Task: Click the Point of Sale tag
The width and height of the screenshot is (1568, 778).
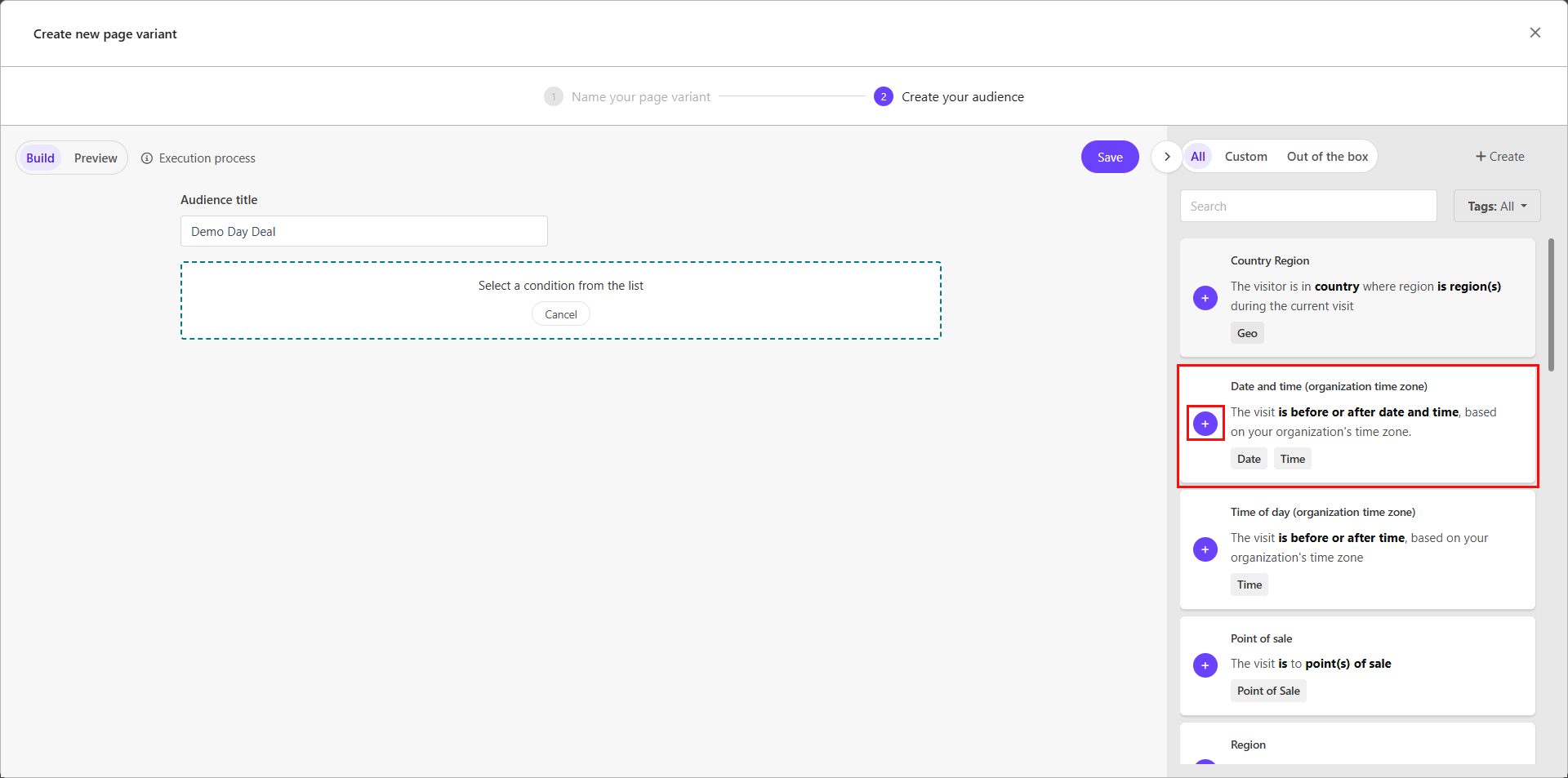Action: (1267, 691)
